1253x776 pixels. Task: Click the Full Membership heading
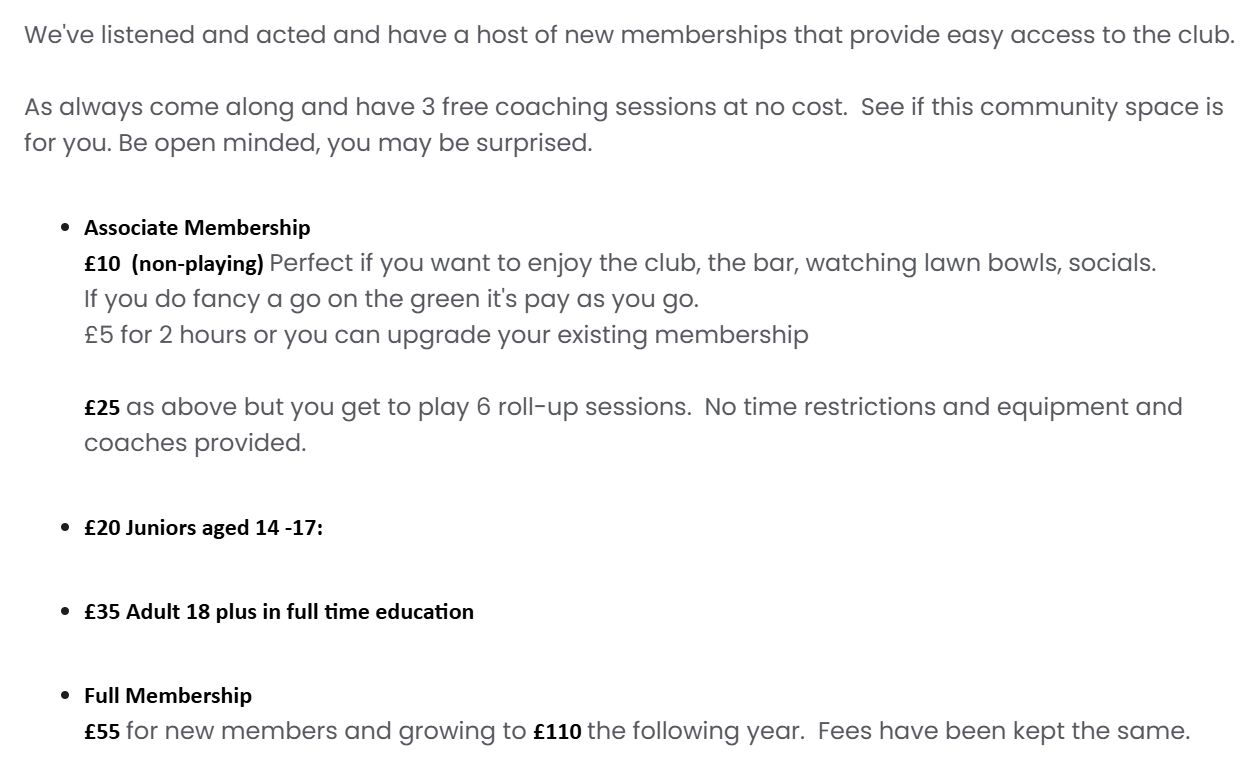168,696
